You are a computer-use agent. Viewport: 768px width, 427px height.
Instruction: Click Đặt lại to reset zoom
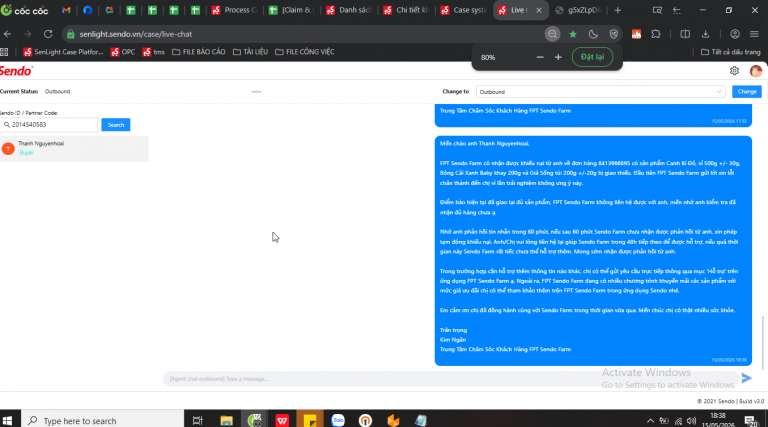tap(592, 57)
